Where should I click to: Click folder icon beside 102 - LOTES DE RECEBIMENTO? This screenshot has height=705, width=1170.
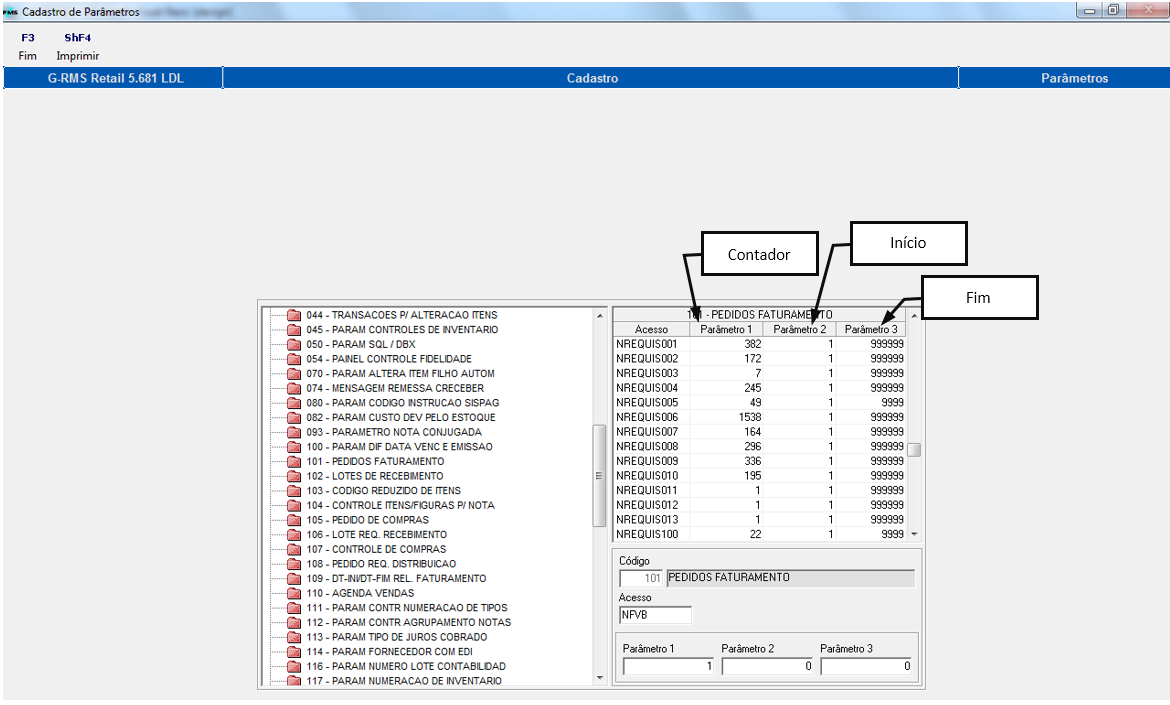pos(294,476)
